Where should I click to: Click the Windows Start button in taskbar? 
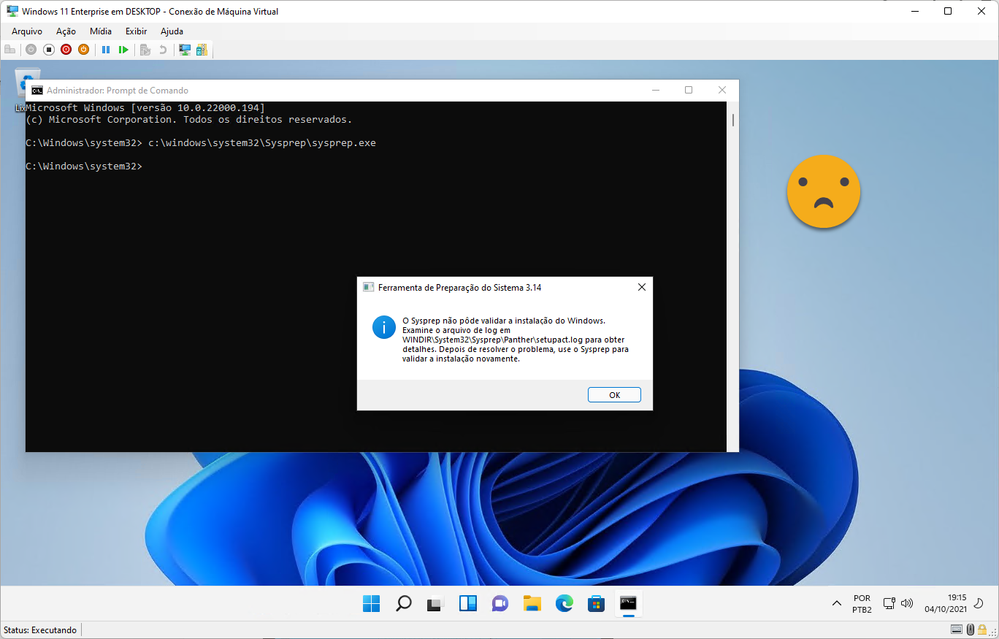click(371, 603)
